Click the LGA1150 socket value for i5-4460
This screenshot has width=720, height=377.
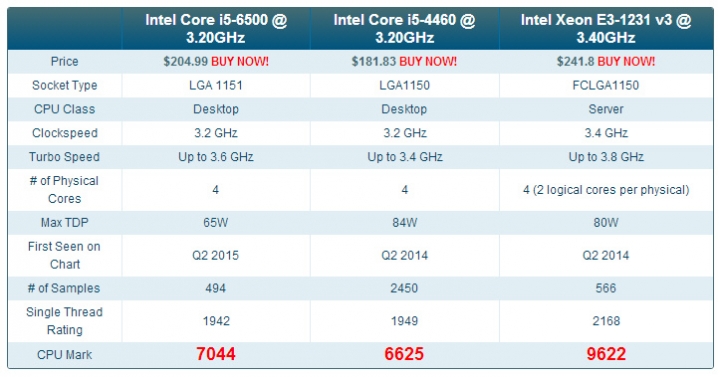(405, 85)
